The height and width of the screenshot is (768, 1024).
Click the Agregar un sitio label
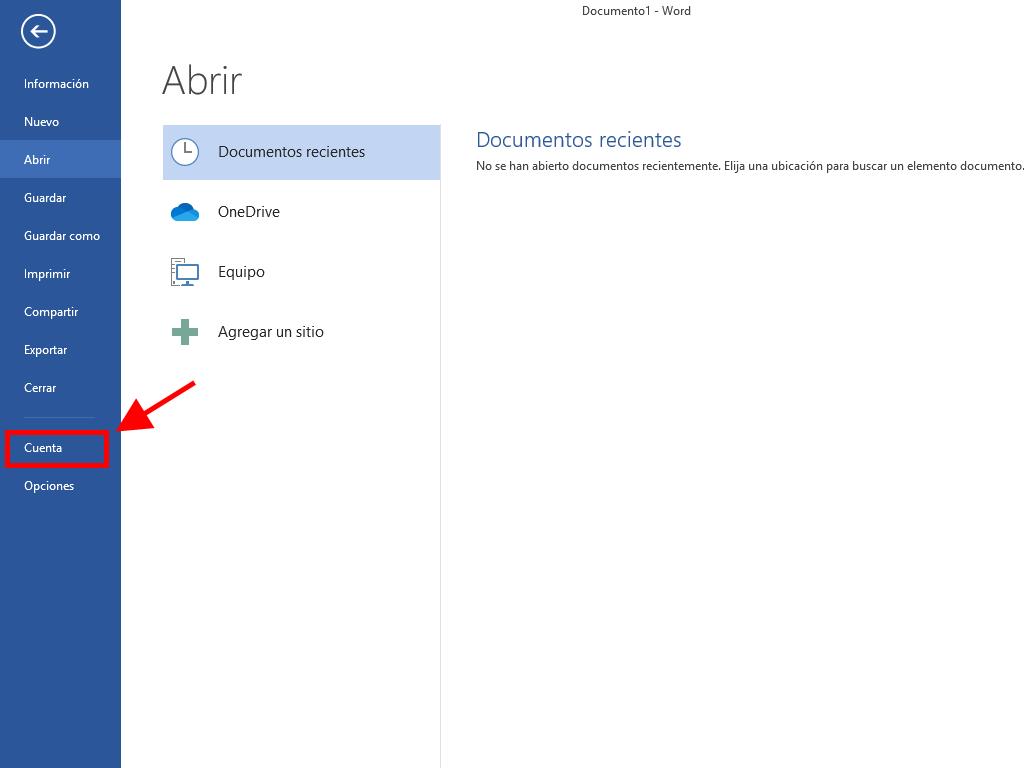(271, 332)
